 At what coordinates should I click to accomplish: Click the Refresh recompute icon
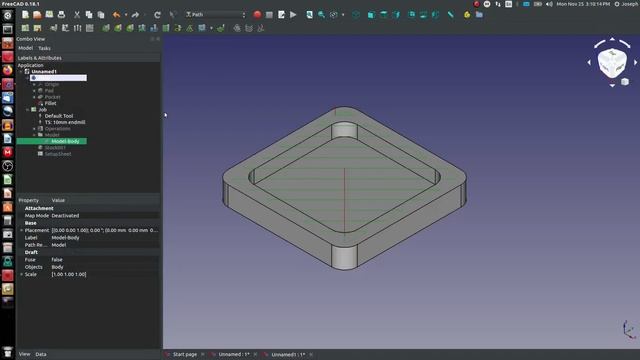point(157,15)
